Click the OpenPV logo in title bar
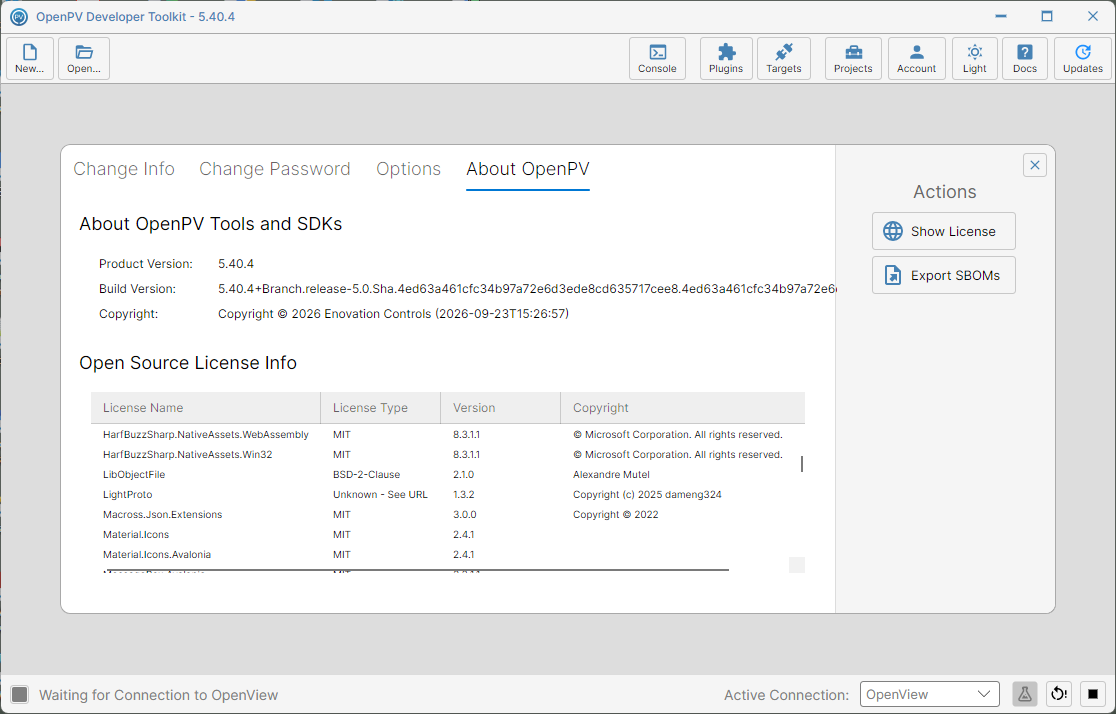1116x714 pixels. click(19, 16)
